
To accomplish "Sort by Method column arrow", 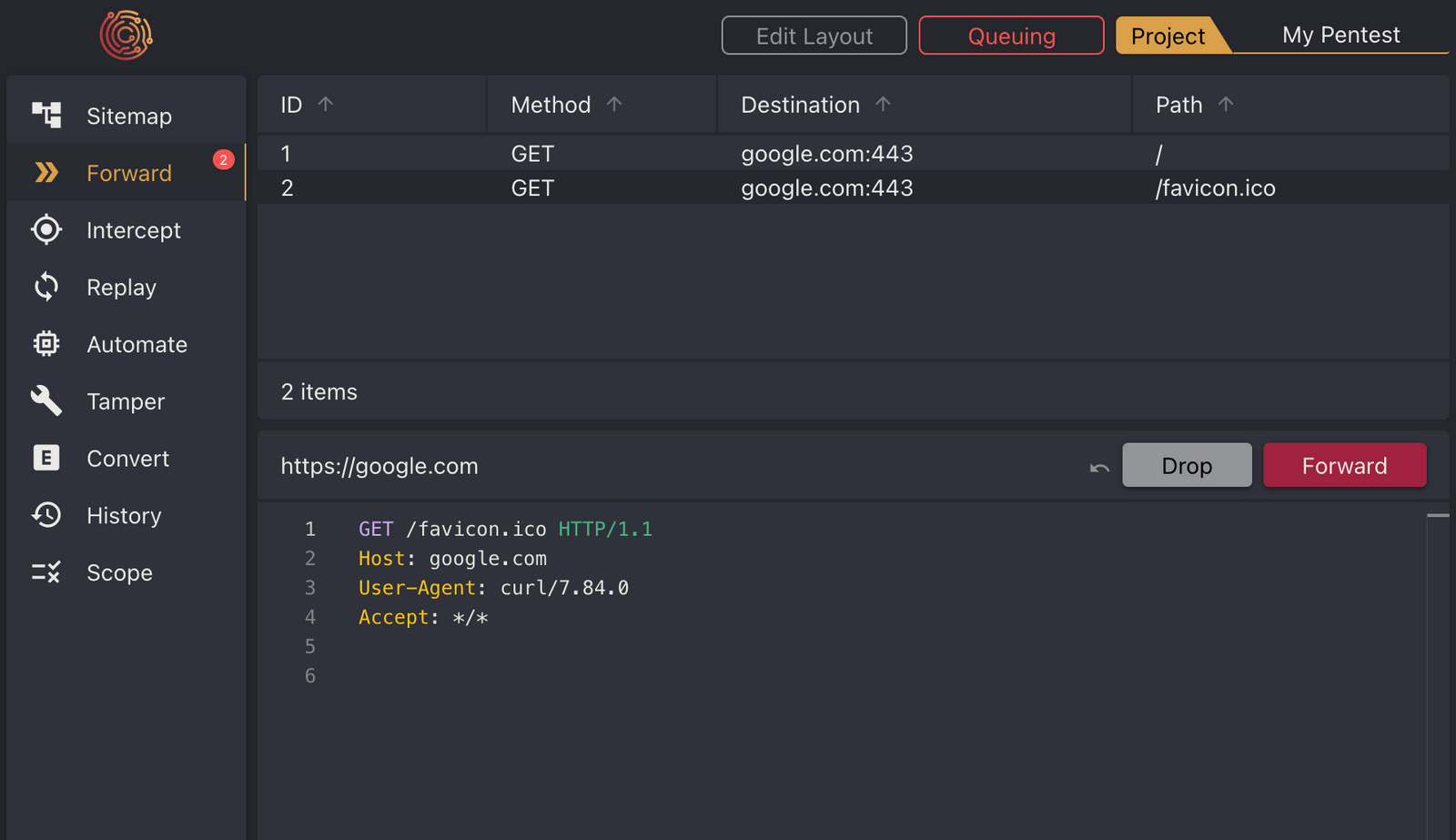I will 614,104.
